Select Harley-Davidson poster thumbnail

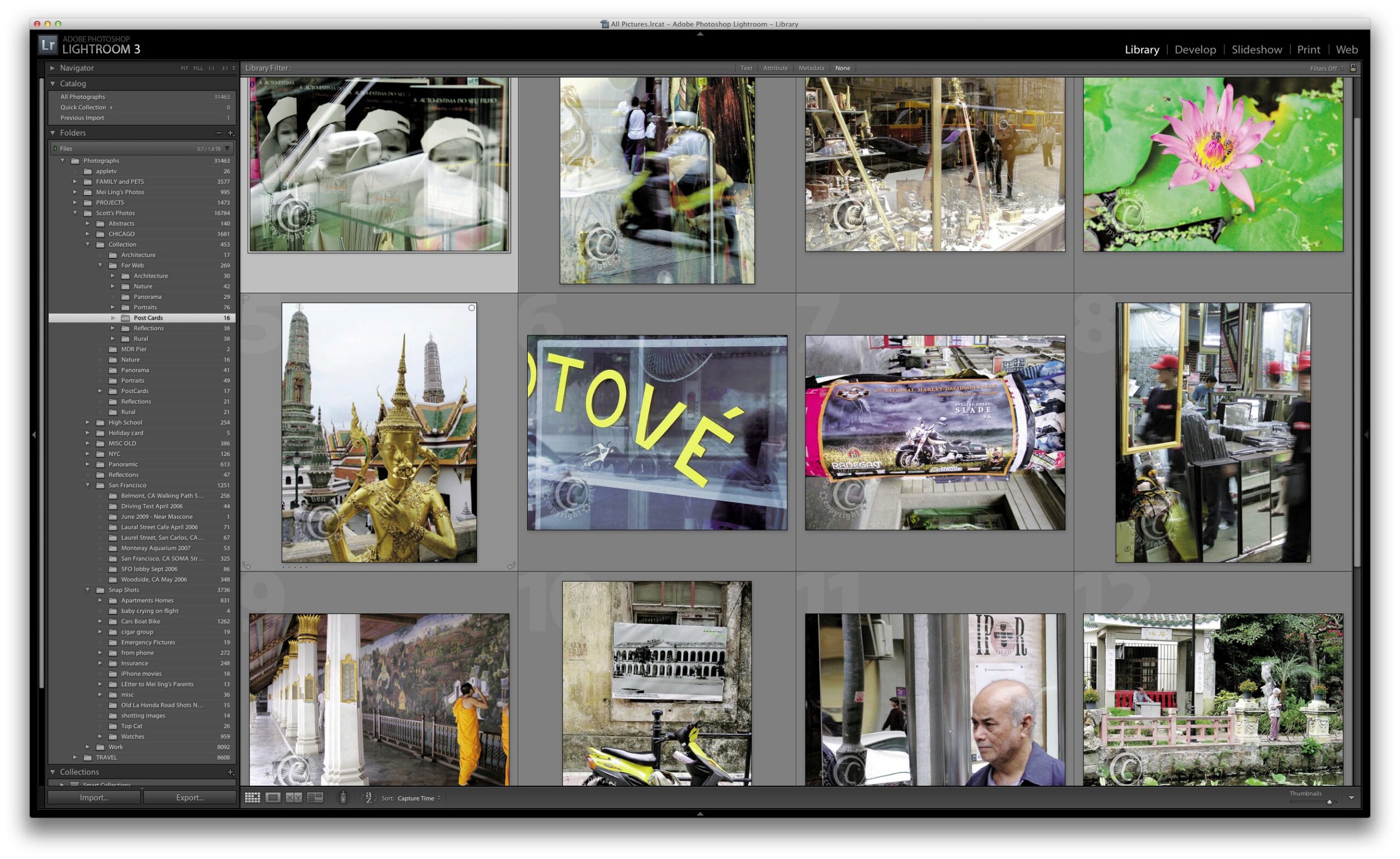coord(935,433)
